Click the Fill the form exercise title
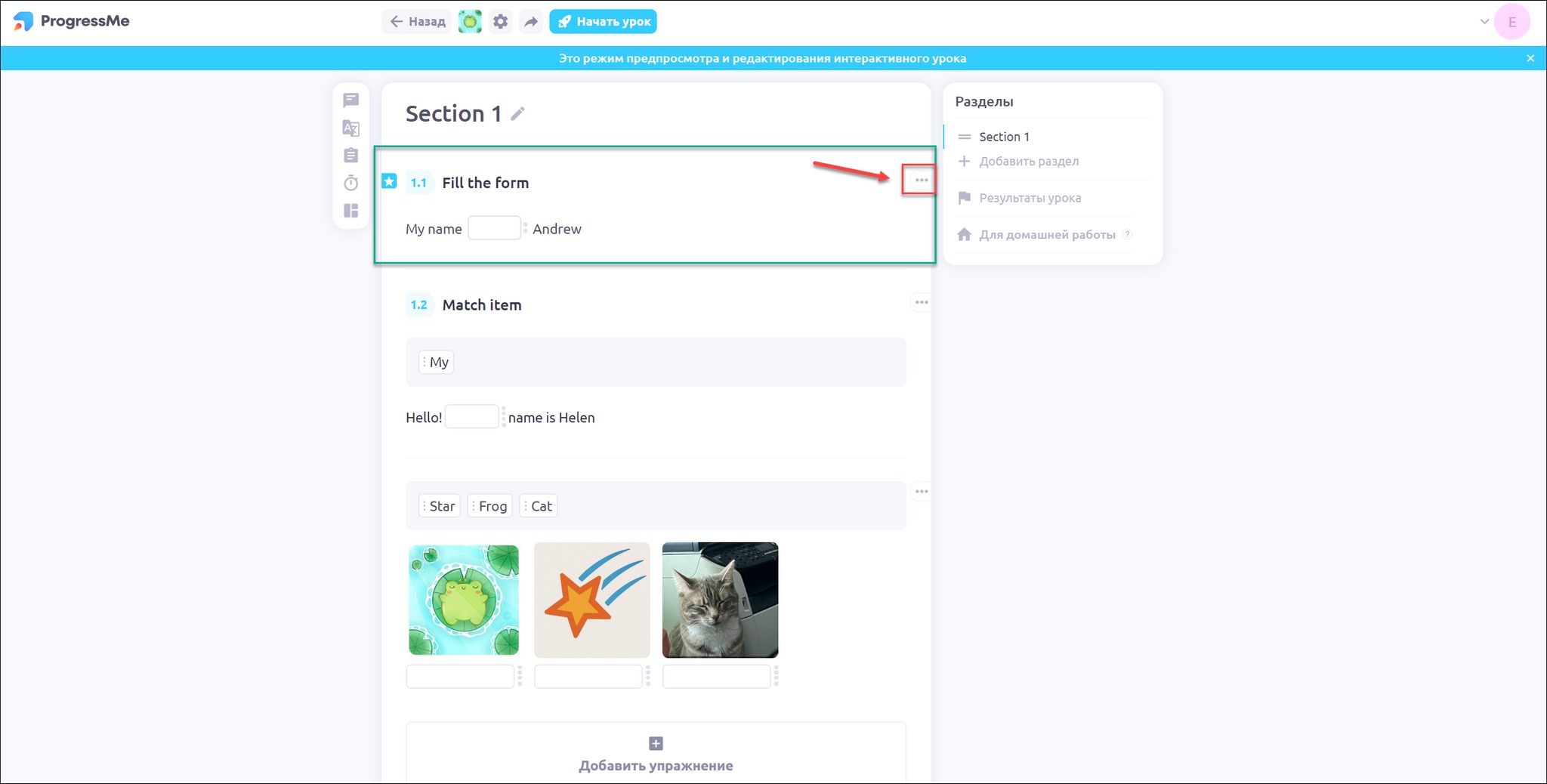This screenshot has width=1547, height=784. point(486,183)
